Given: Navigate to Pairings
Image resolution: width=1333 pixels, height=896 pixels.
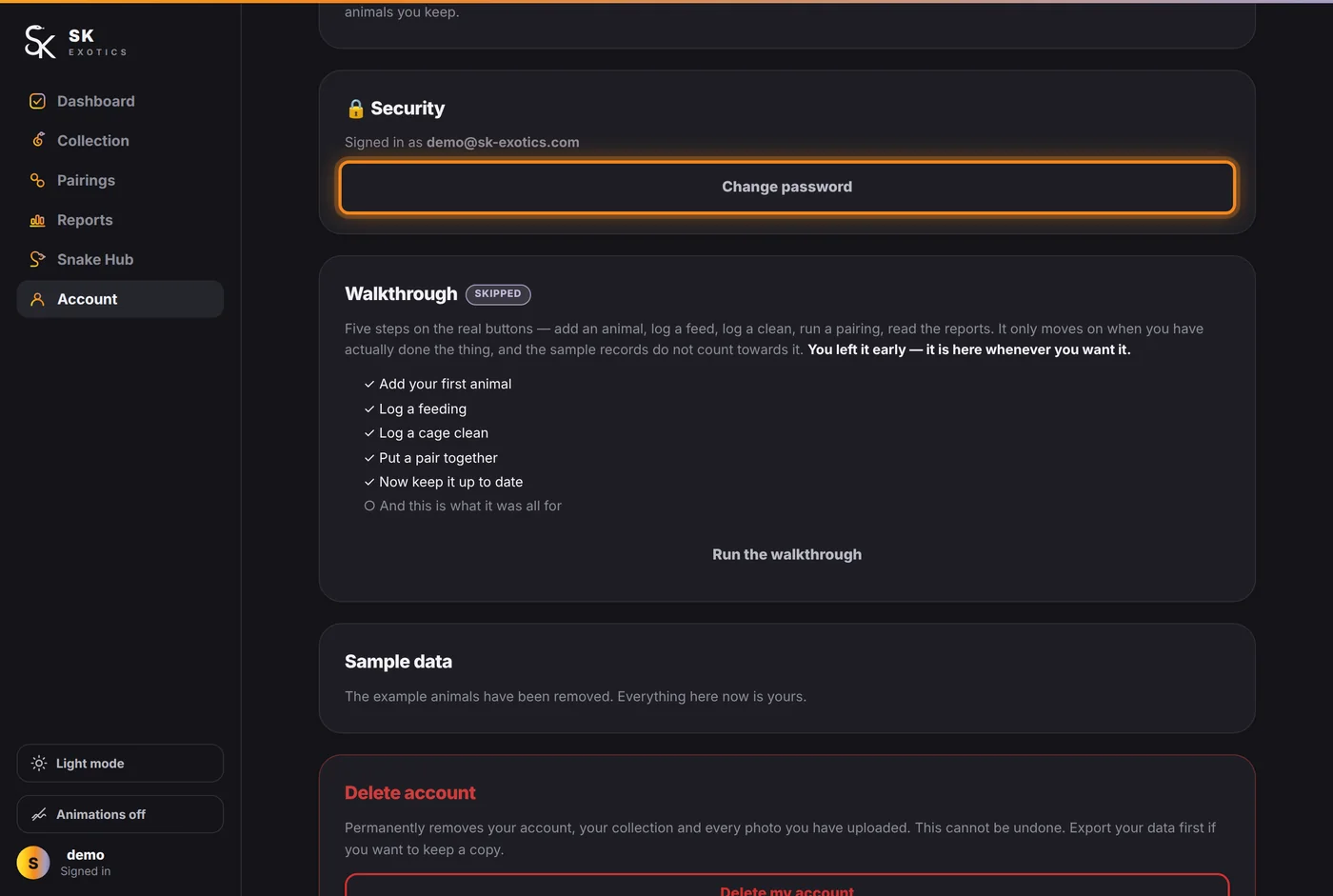Looking at the screenshot, I should point(120,180).
